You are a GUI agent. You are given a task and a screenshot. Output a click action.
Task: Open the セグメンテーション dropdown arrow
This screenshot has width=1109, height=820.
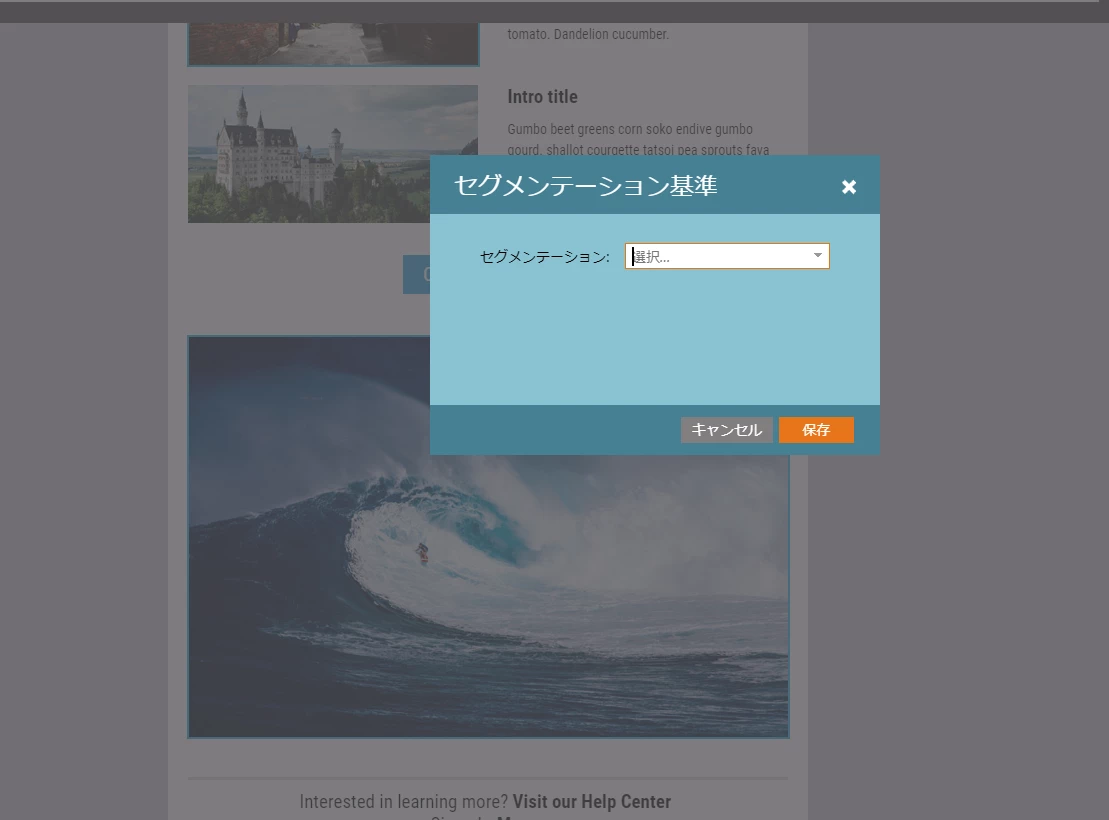(818, 255)
